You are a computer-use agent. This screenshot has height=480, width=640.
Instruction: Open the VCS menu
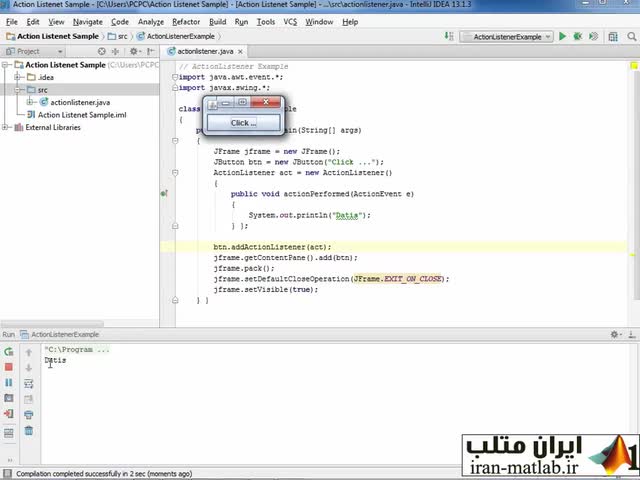coord(290,22)
